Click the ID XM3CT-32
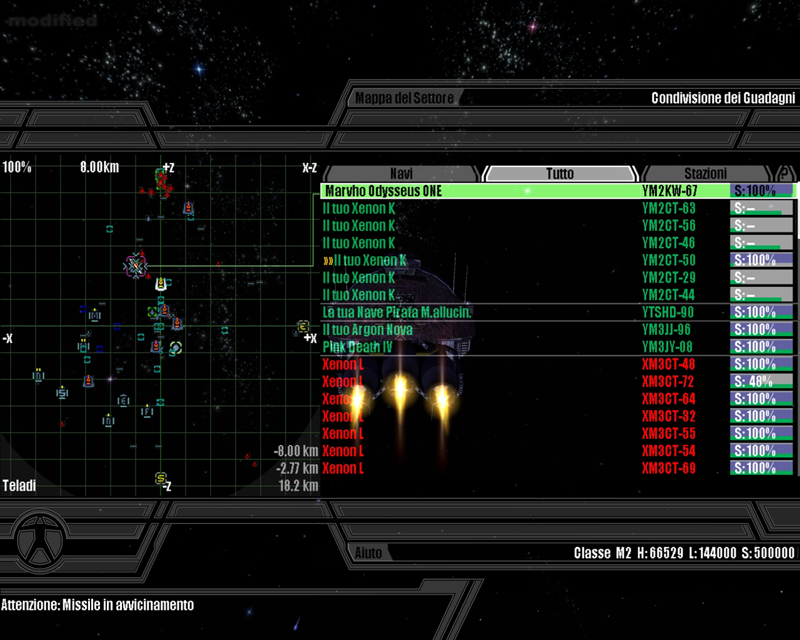Viewport: 800px width, 640px height. pyautogui.click(x=668, y=416)
